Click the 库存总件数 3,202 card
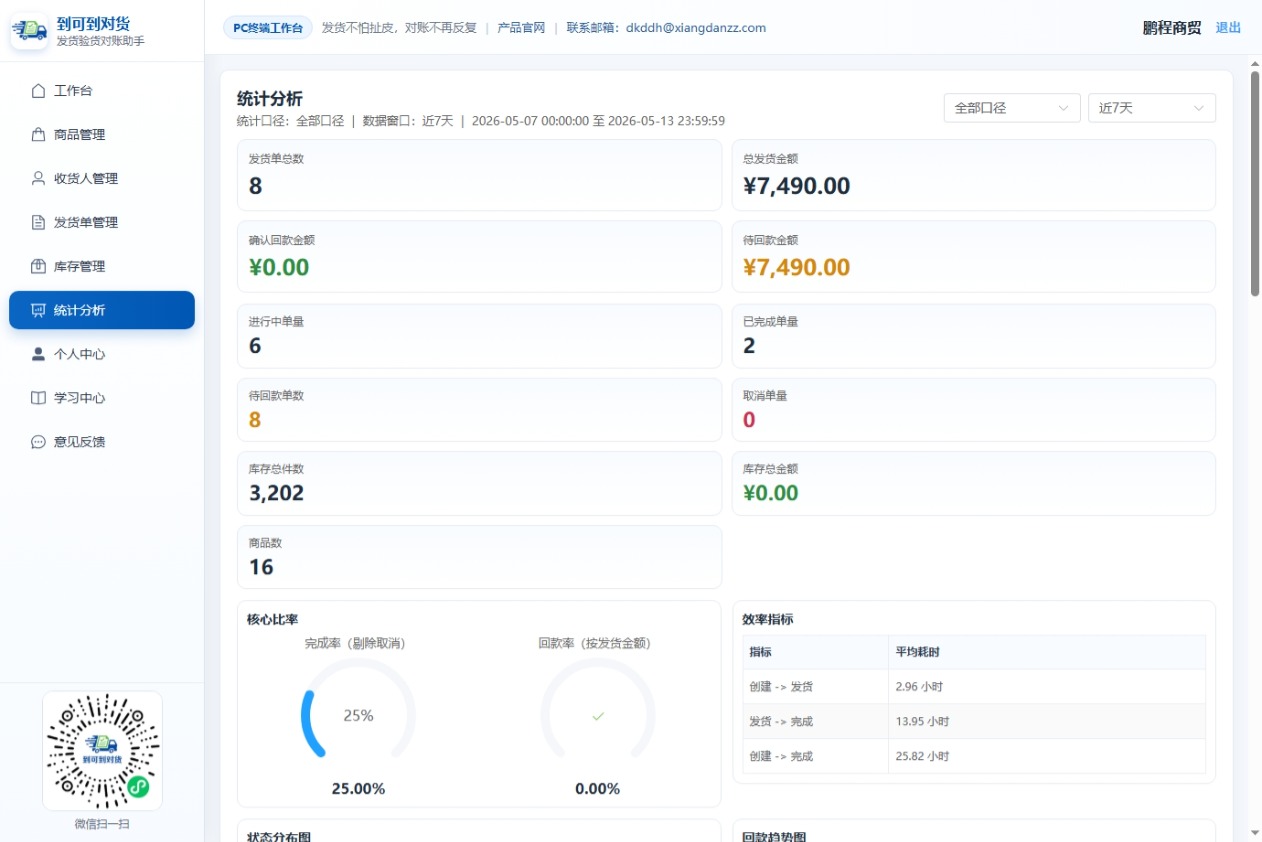 tap(479, 483)
